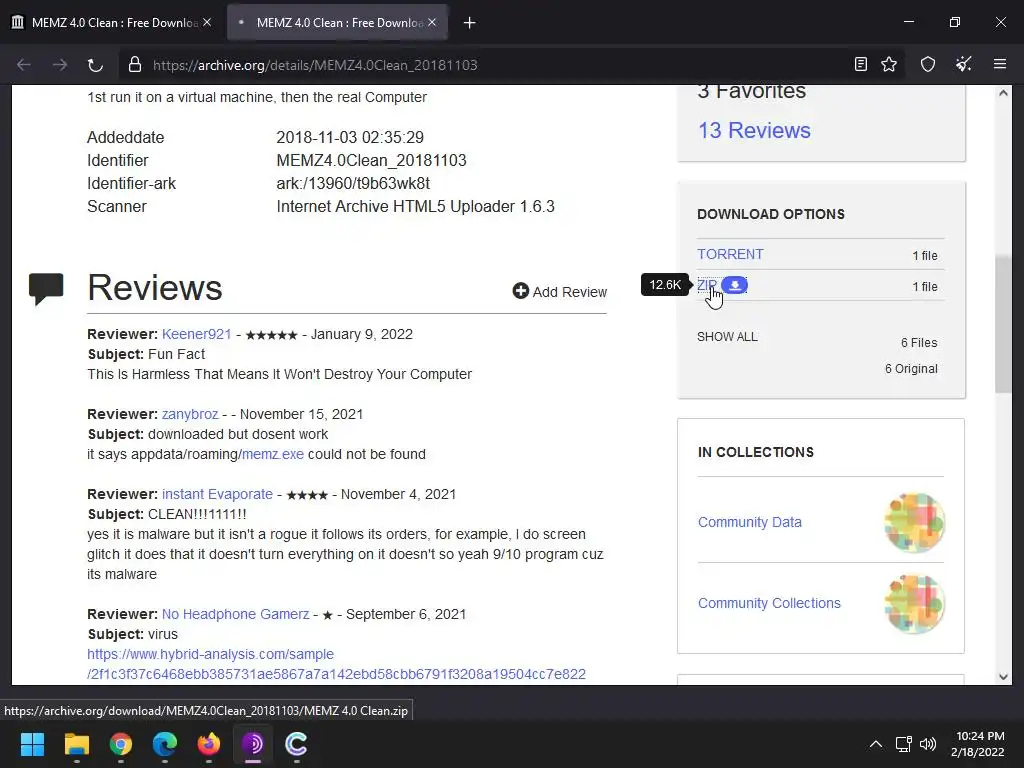Close the first MEMZ 4.0 Clean tab
Viewport: 1024px width, 768px height.
click(x=207, y=22)
